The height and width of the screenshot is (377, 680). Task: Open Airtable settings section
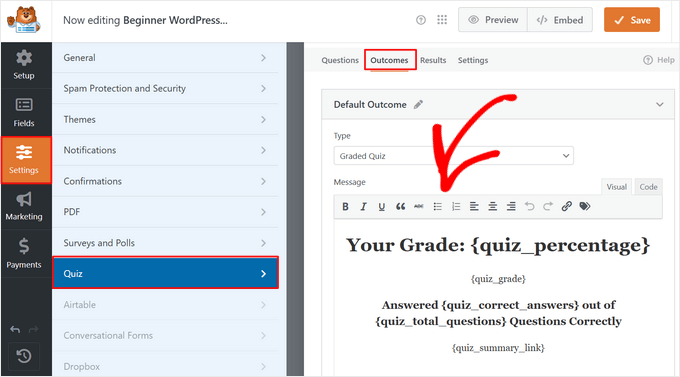click(x=165, y=305)
